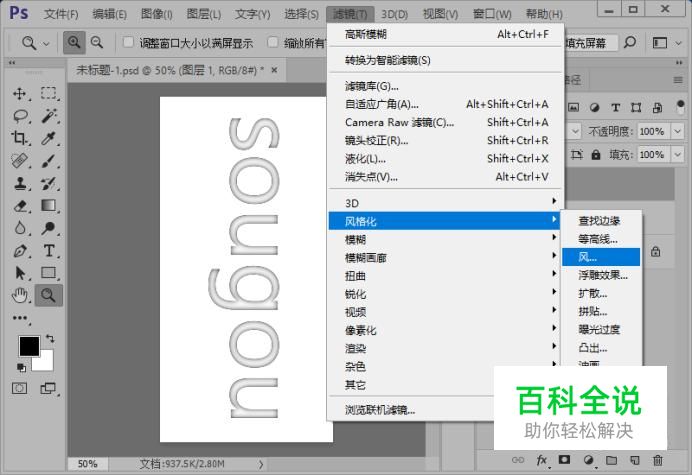The height and width of the screenshot is (475, 692).
Task: Click the search magnifier in options bar
Action: 630,43
